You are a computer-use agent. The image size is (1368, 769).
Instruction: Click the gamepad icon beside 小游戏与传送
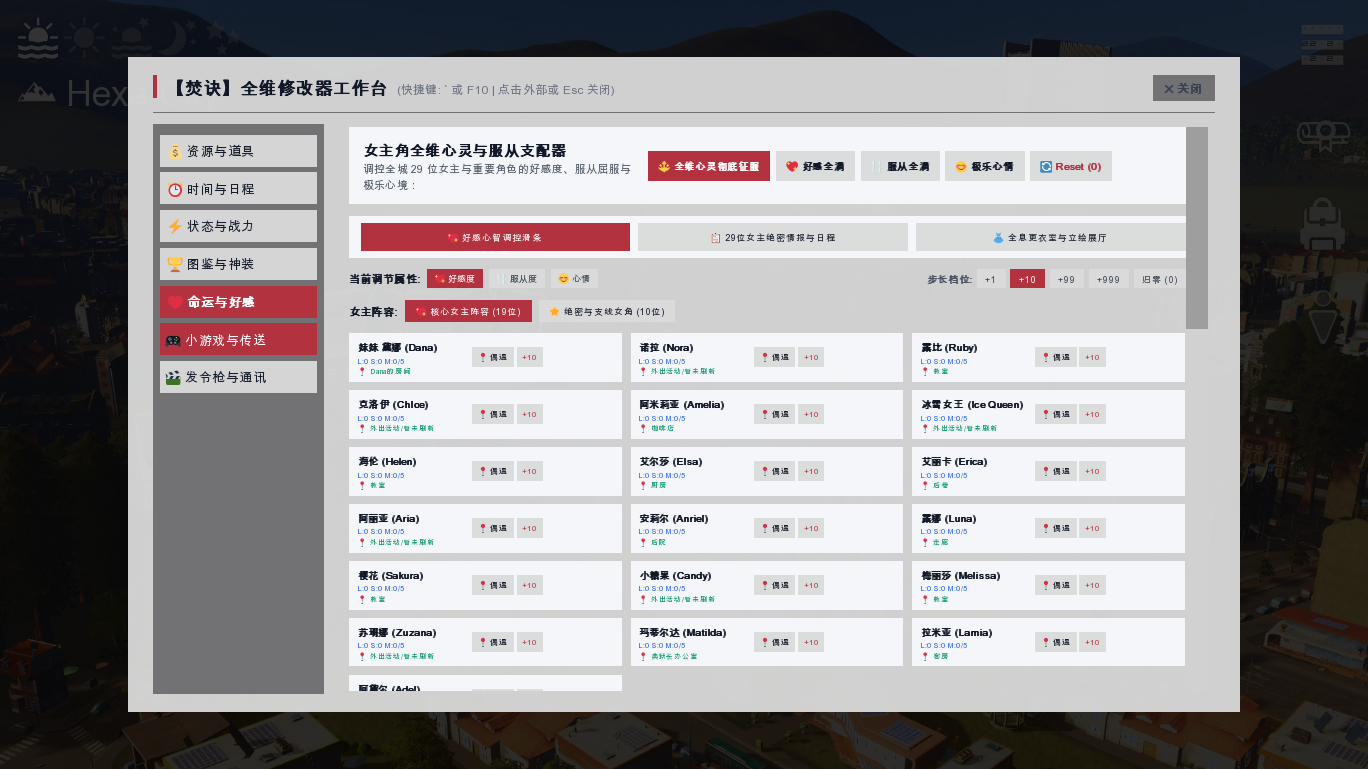pos(173,341)
